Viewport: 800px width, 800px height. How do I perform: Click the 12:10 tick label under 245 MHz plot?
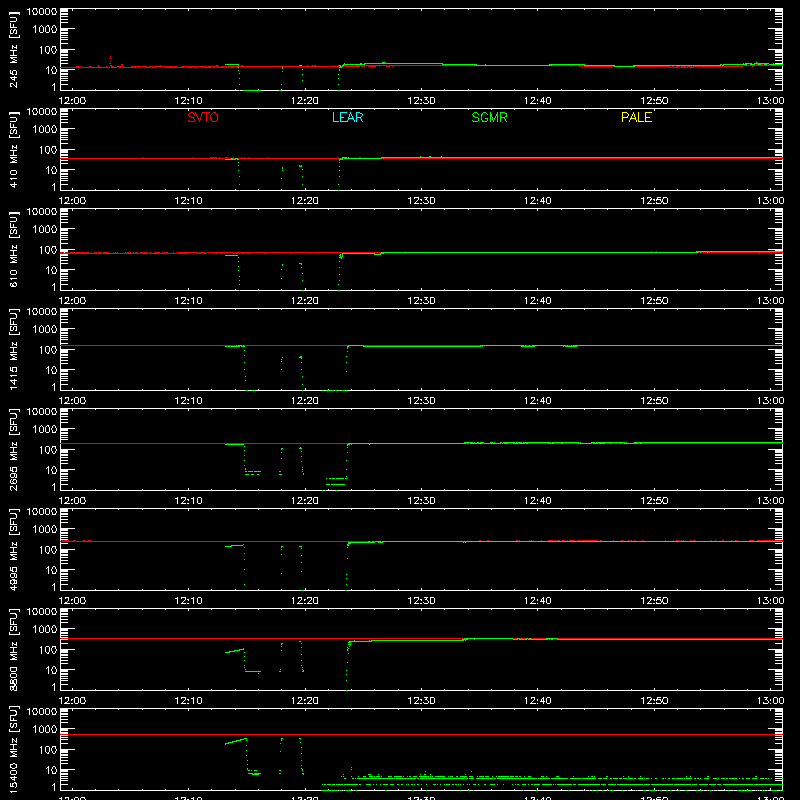pos(188,101)
